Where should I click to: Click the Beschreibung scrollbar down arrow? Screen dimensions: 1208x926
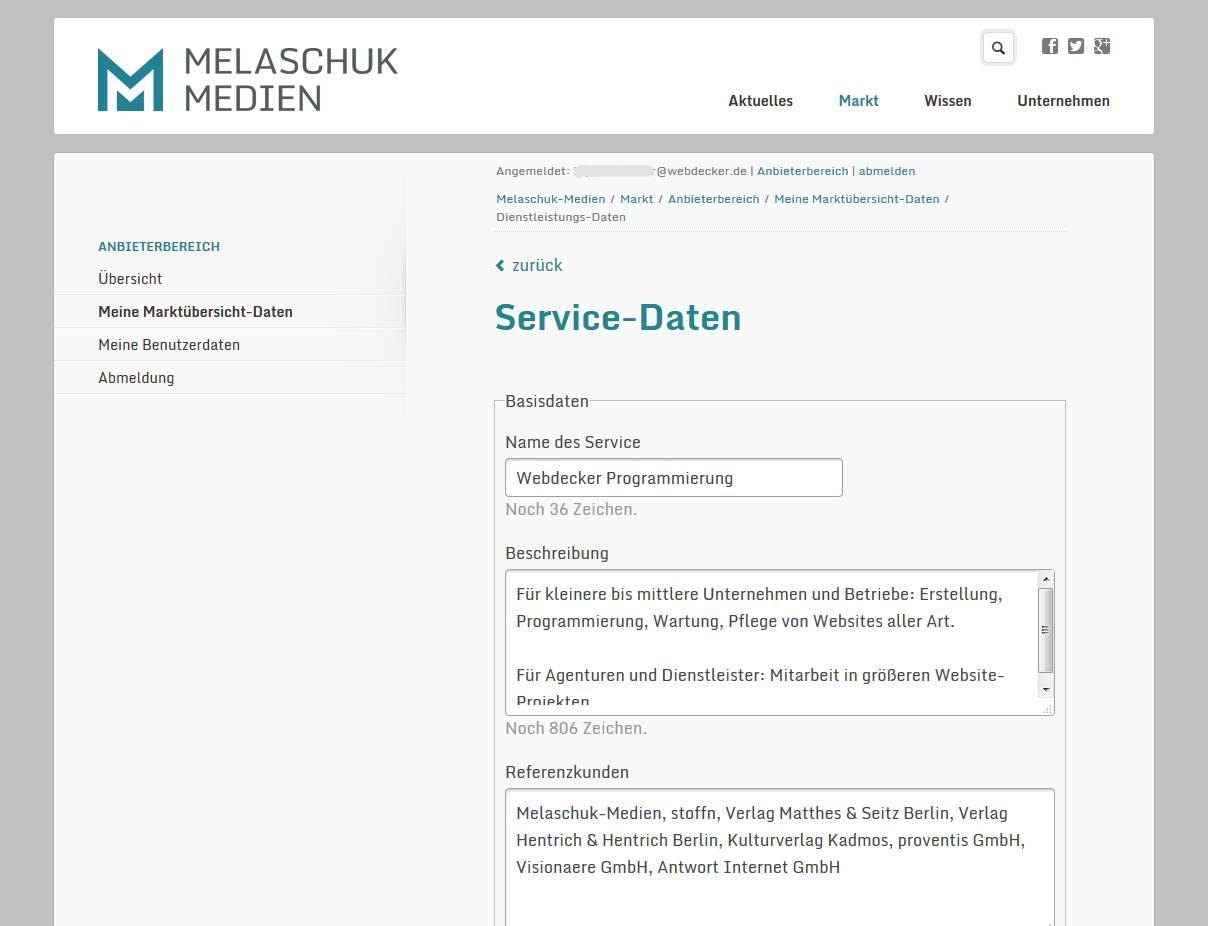[x=1045, y=689]
